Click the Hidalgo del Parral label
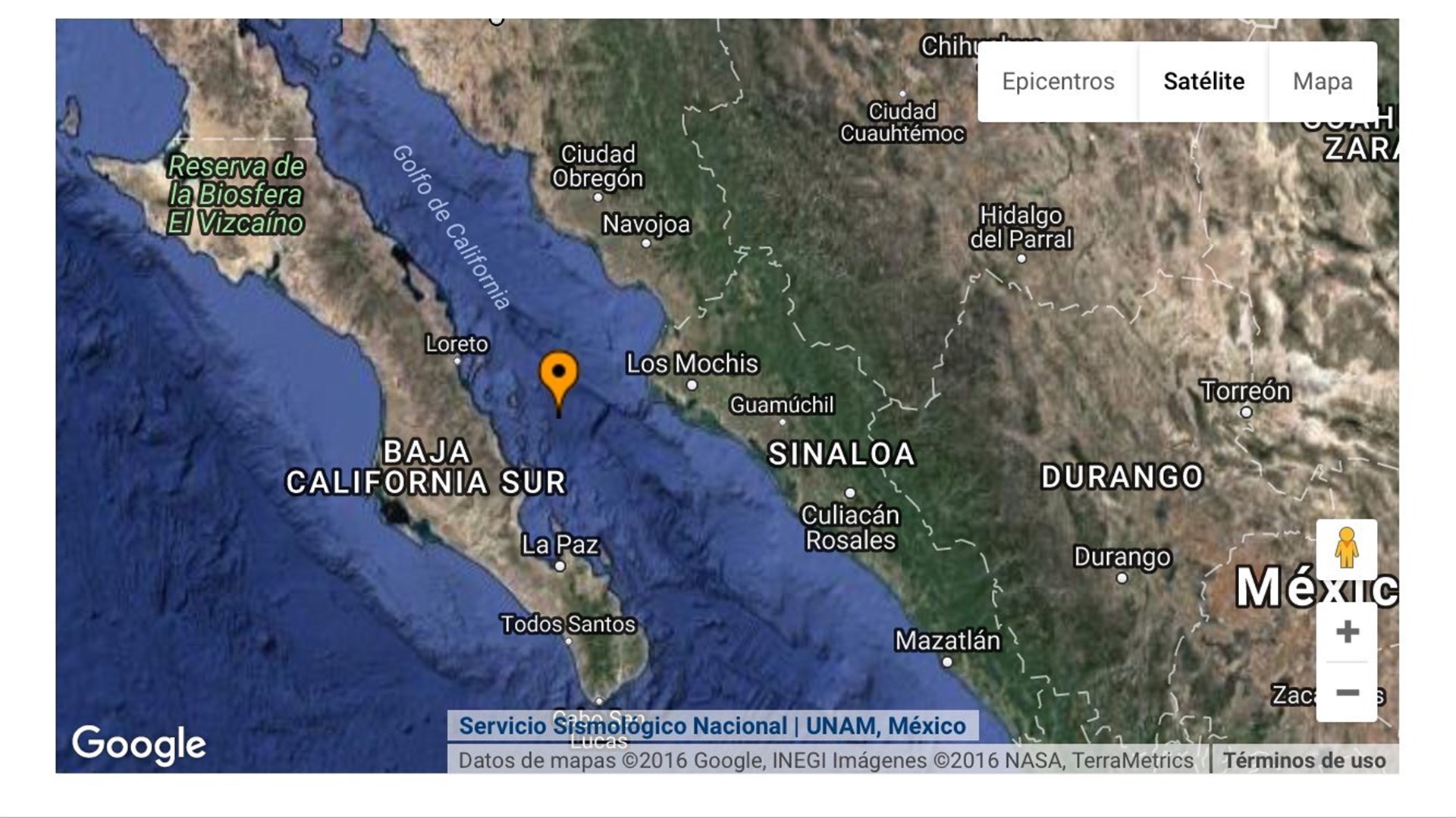 [1021, 227]
